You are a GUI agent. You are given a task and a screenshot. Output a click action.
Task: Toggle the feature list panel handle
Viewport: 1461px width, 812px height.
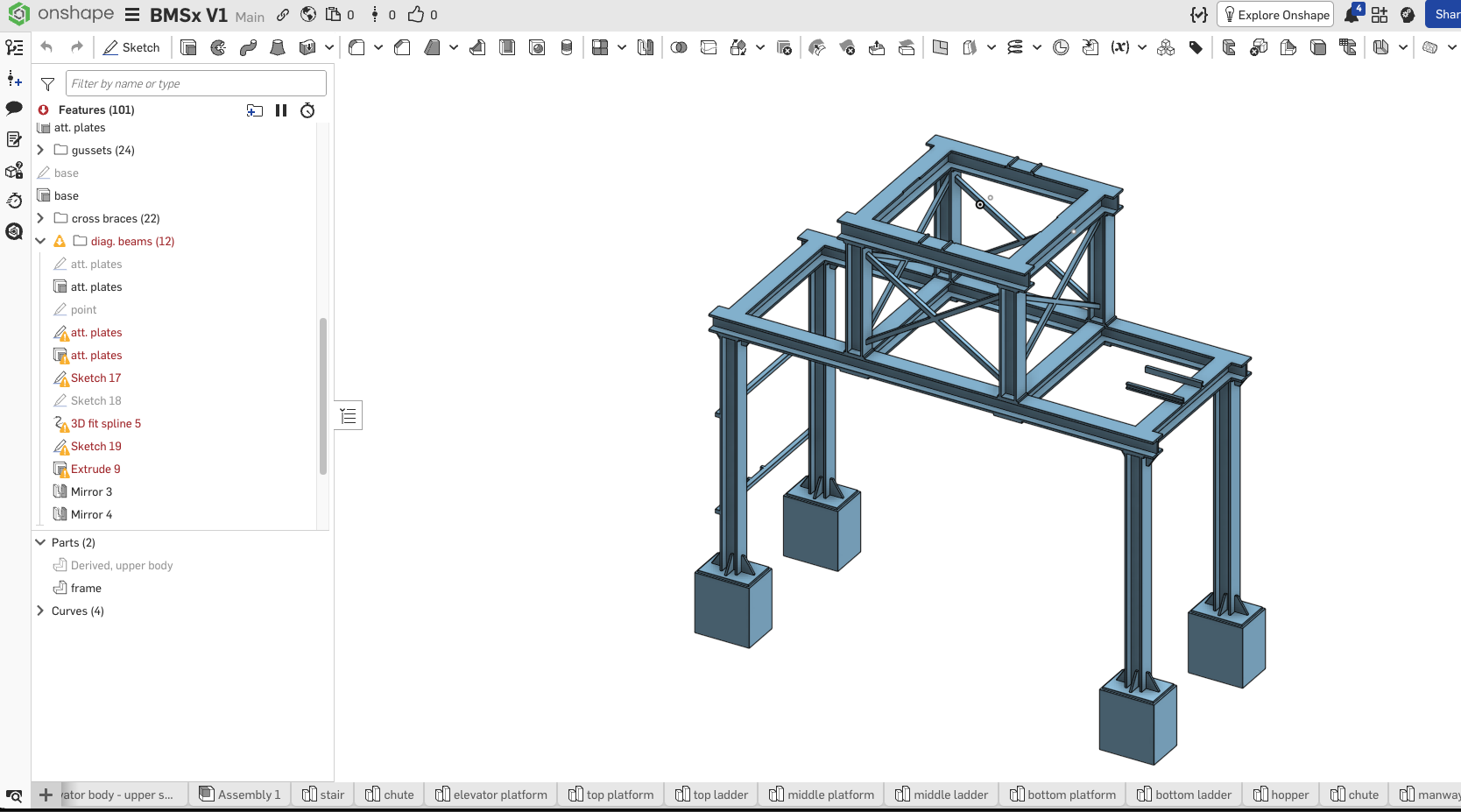[x=349, y=415]
